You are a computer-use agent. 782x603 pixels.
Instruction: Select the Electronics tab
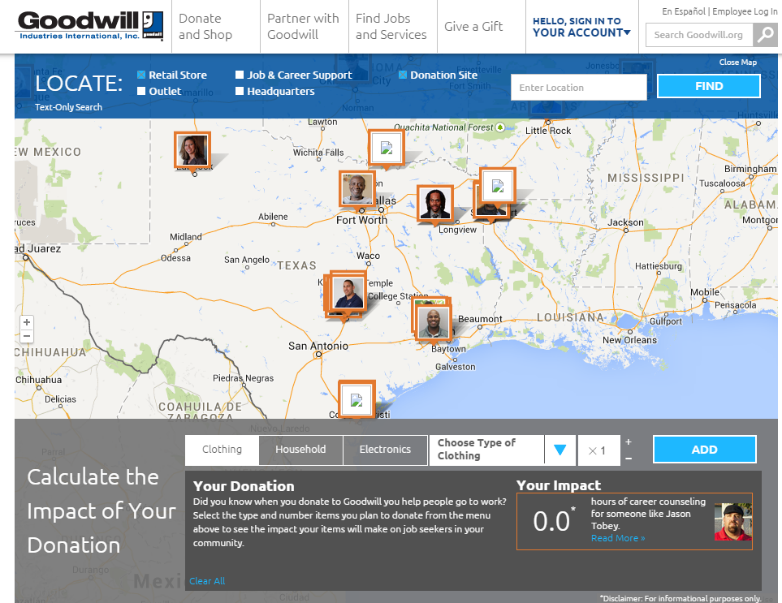385,450
